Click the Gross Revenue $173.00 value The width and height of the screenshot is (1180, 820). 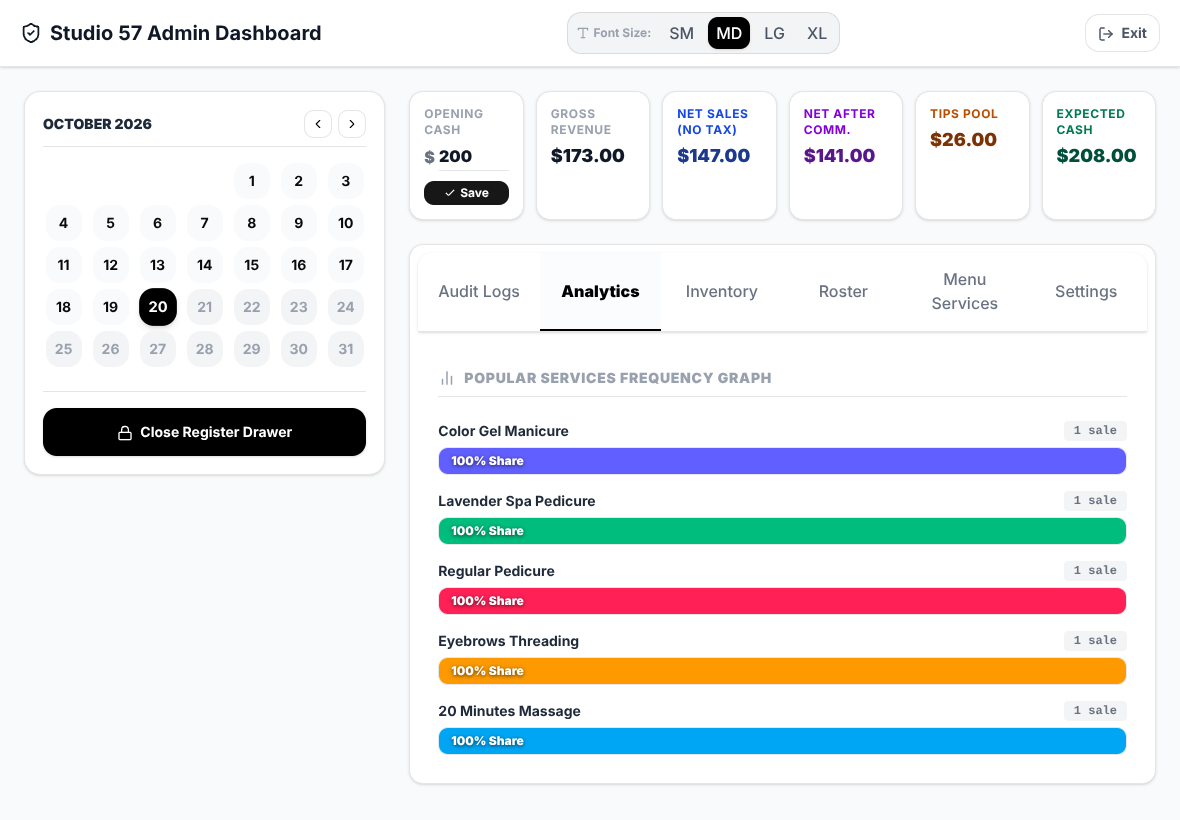tap(588, 156)
